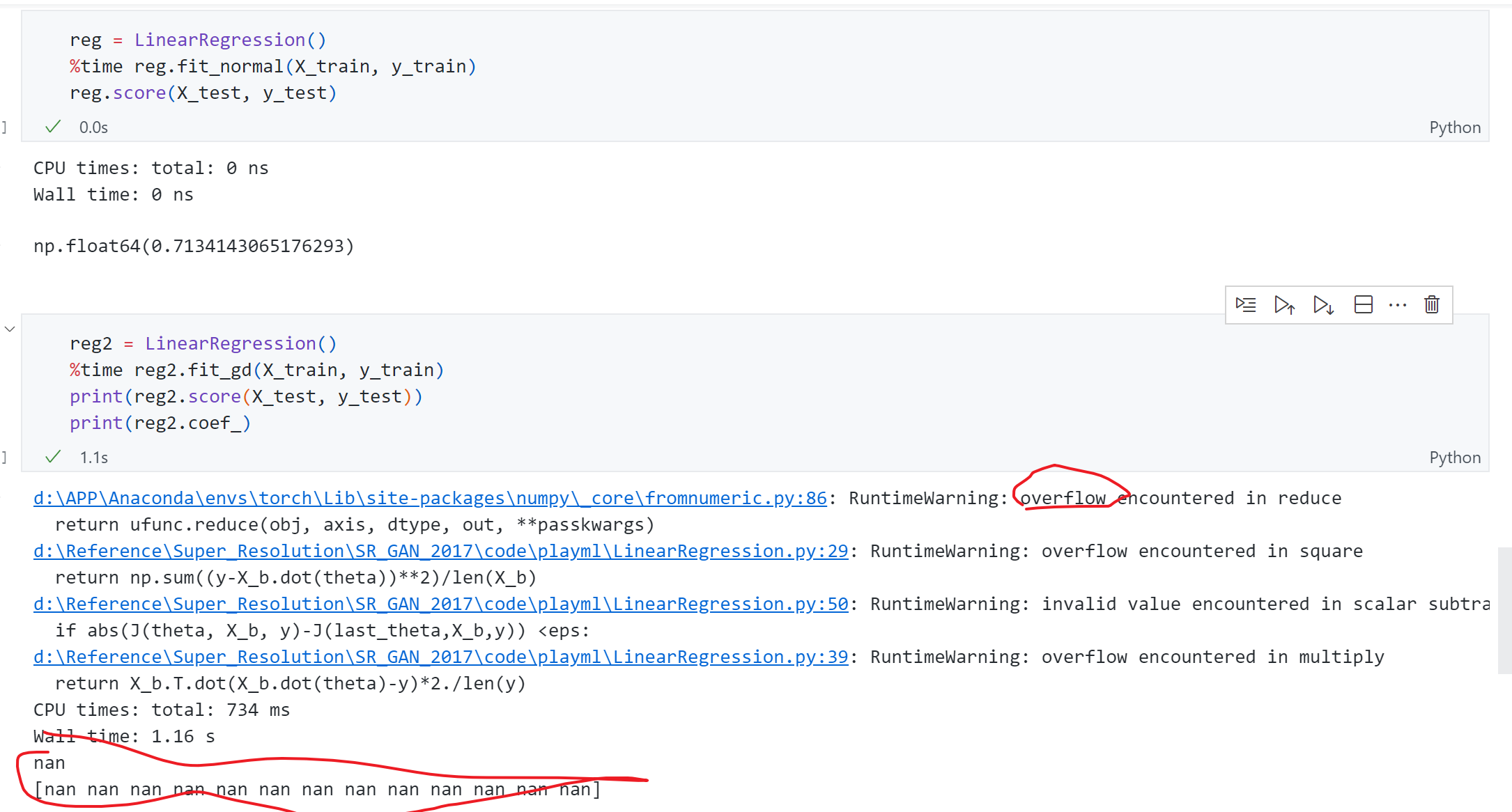The width and height of the screenshot is (1512, 812).
Task: Click the np.float64 score output text
Action: tap(194, 247)
